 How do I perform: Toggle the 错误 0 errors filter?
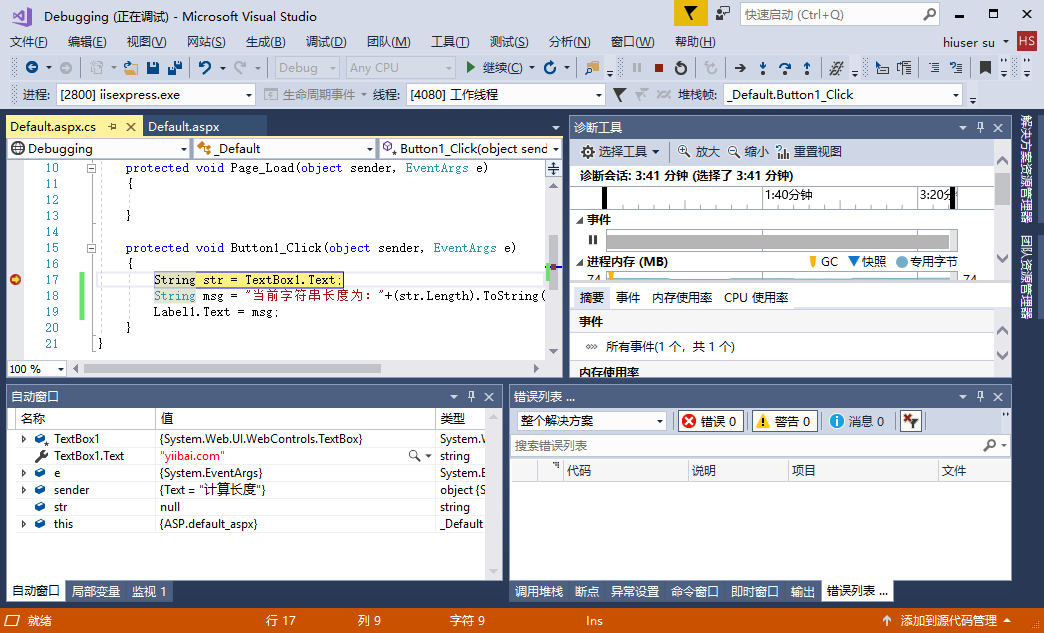click(x=709, y=421)
